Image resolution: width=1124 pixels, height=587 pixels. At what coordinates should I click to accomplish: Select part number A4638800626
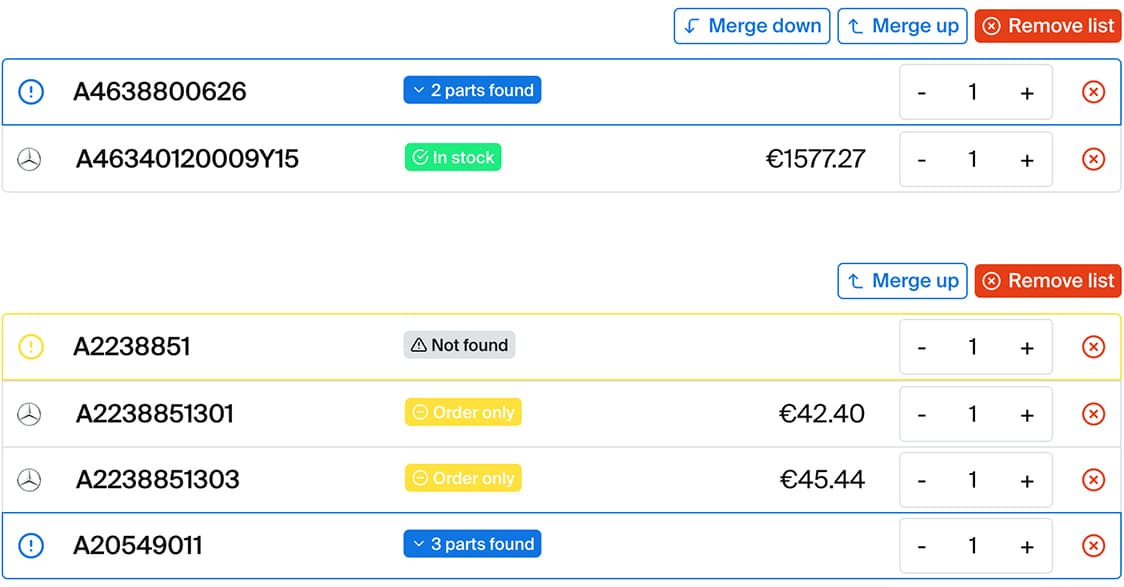pyautogui.click(x=160, y=92)
